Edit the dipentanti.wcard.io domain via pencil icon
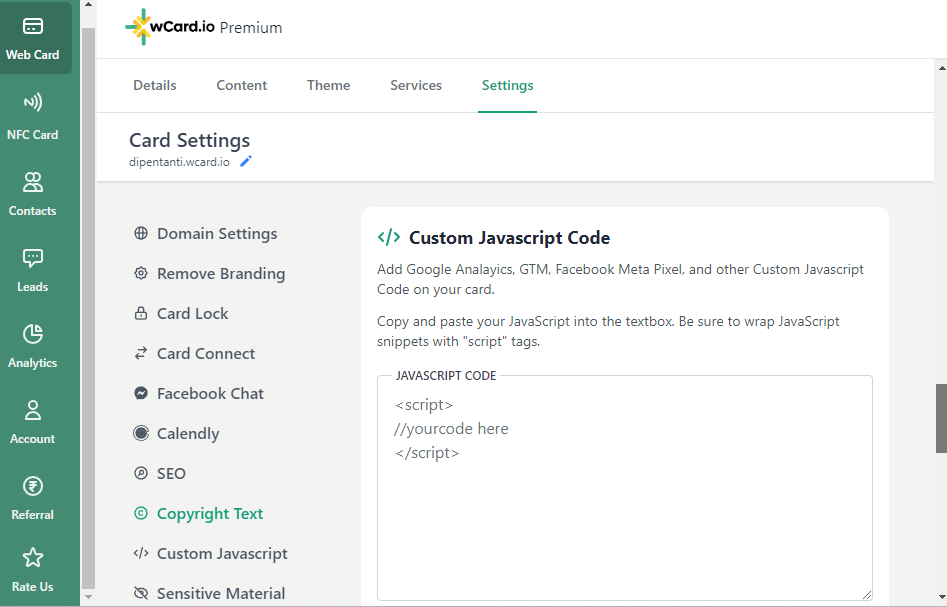947x607 pixels. [246, 161]
